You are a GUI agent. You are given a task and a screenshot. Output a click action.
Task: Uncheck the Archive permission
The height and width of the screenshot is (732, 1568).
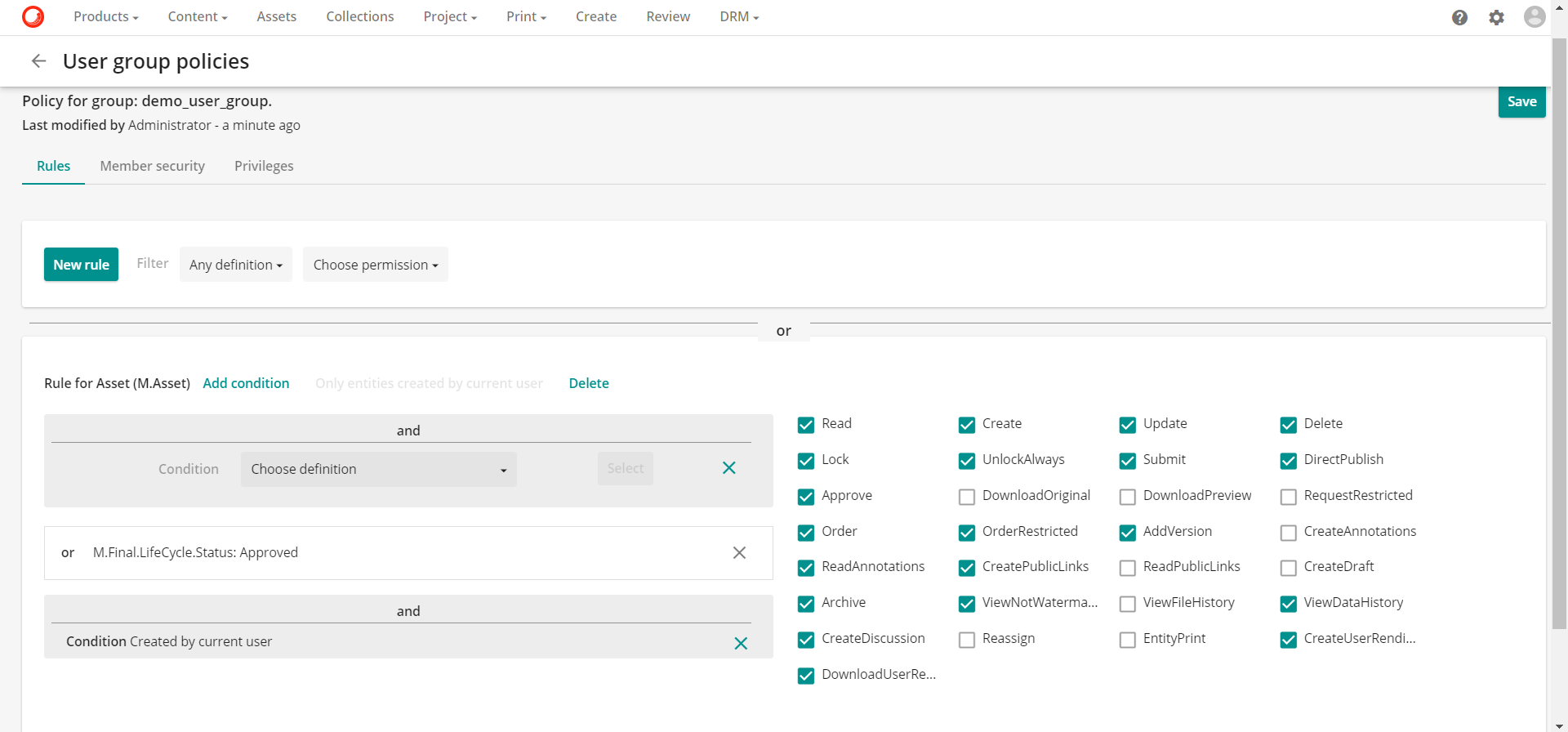tap(806, 604)
